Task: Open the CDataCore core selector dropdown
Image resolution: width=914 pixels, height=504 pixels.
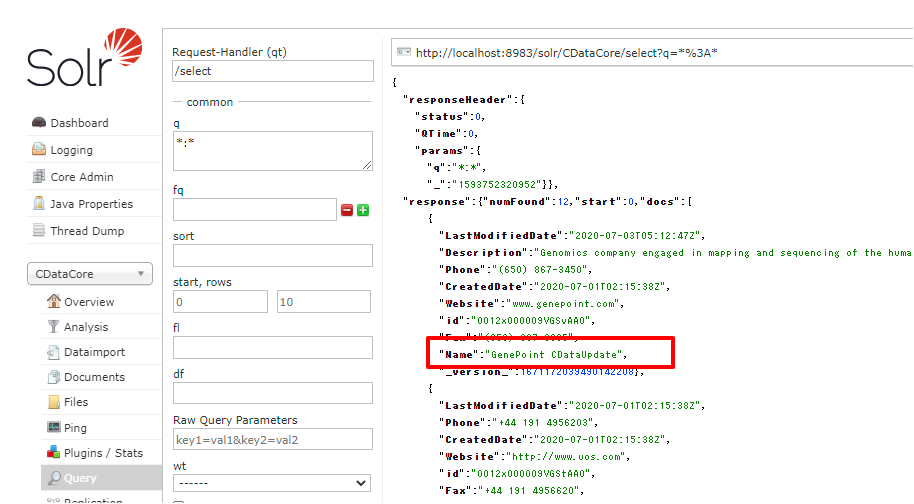Action: [x=90, y=273]
